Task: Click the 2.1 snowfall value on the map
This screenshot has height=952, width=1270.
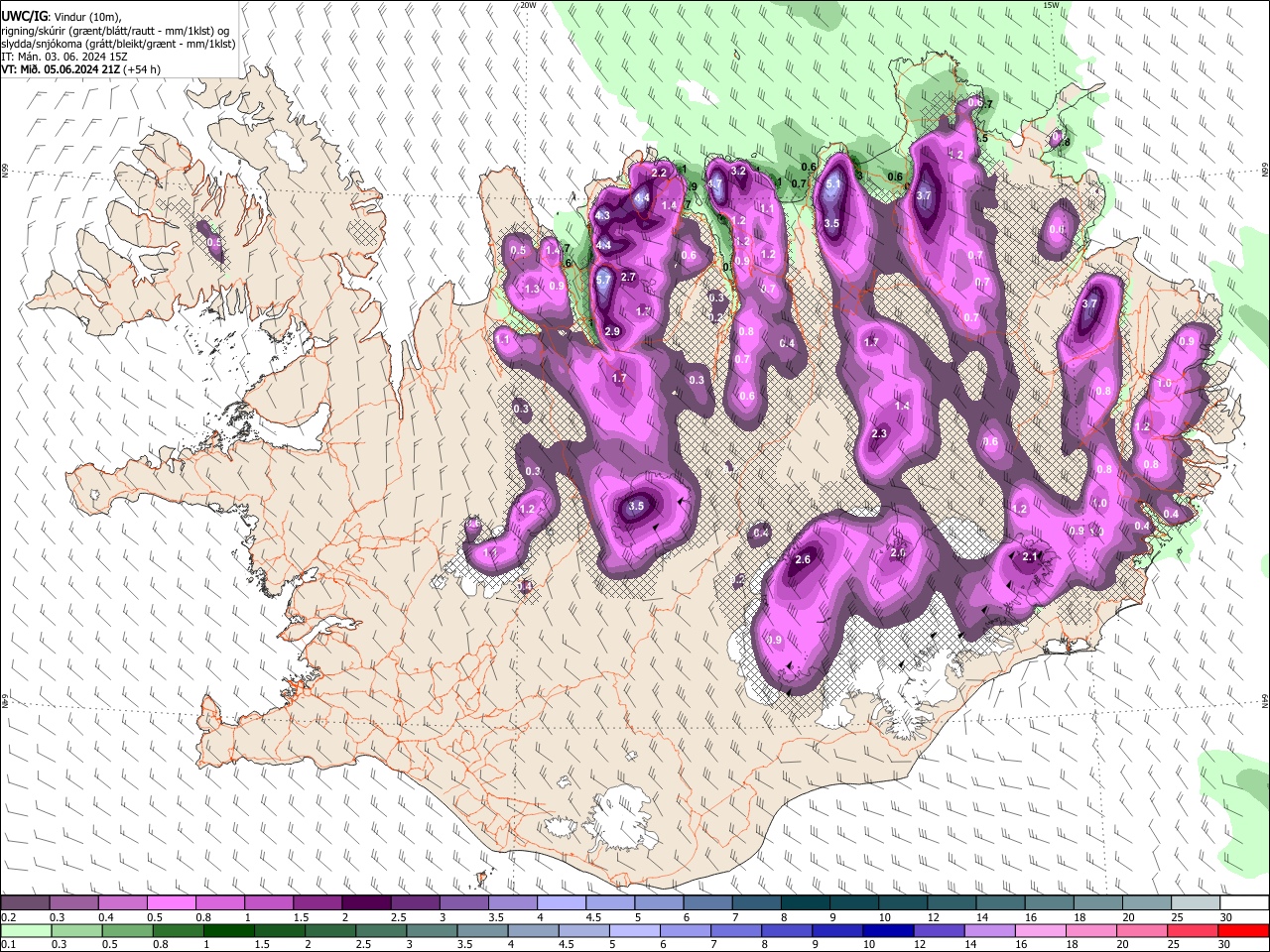Action: click(1030, 556)
